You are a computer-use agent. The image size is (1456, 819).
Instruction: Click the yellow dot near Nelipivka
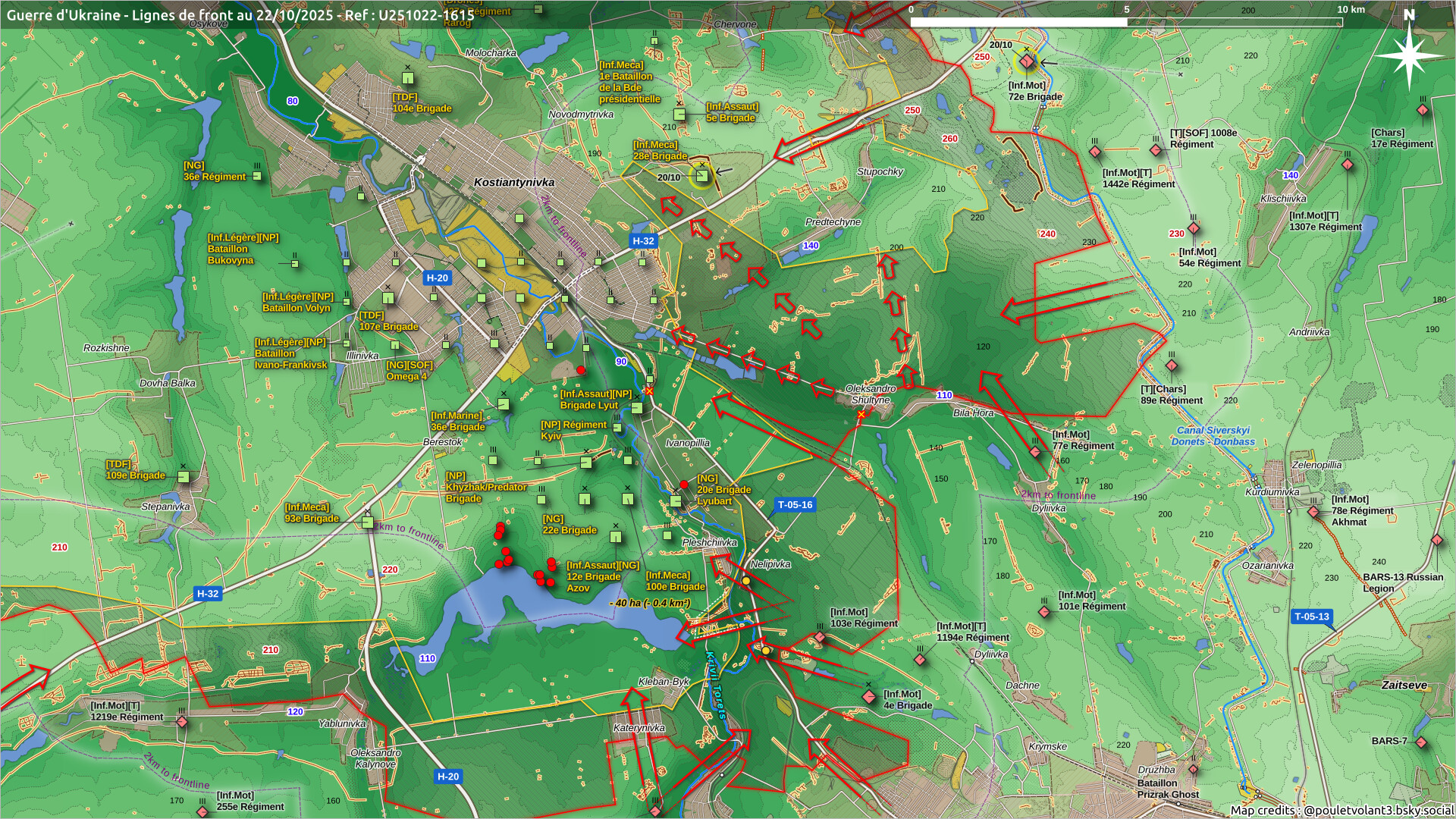point(745,580)
